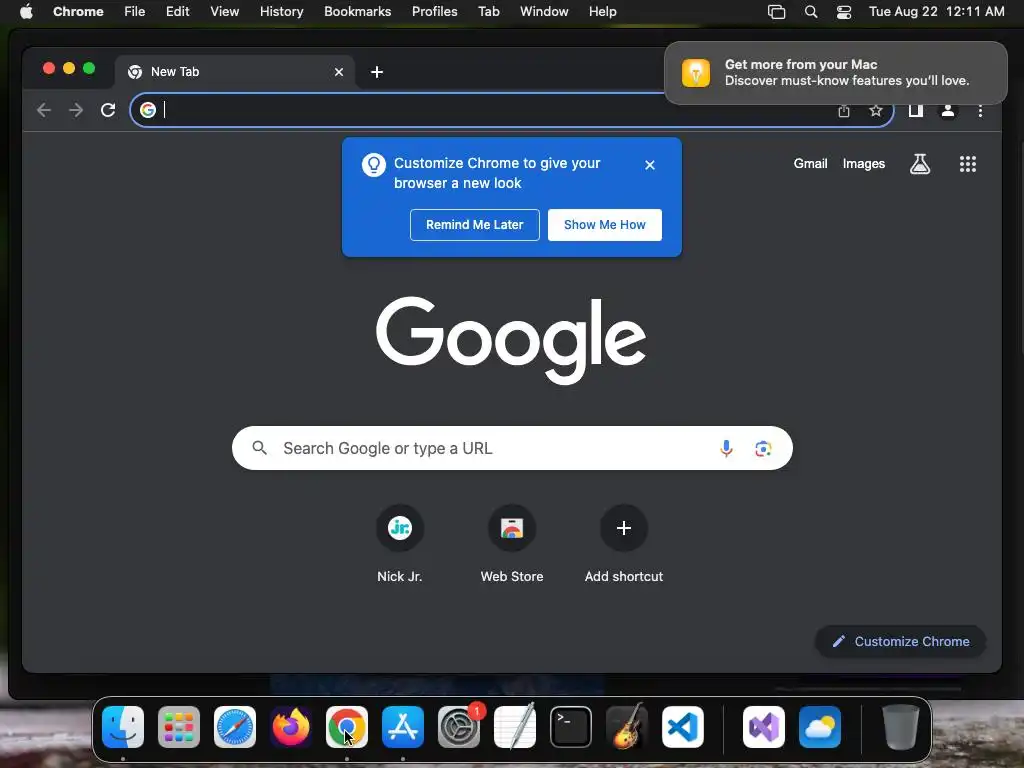Open Visual Studio (purple) from the dock
The image size is (1024, 768).
(x=764, y=727)
